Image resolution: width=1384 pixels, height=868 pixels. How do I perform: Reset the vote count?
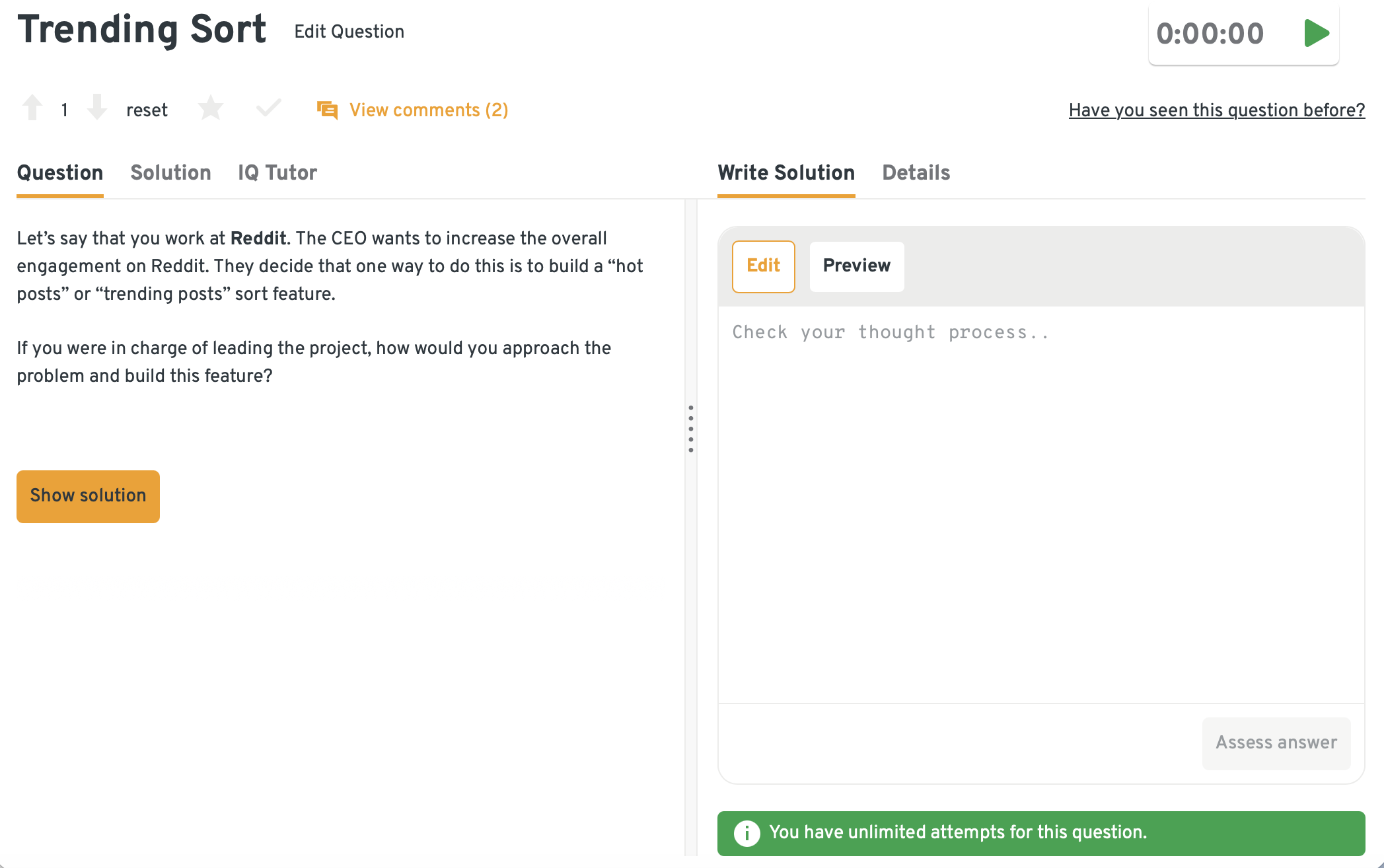(x=147, y=110)
